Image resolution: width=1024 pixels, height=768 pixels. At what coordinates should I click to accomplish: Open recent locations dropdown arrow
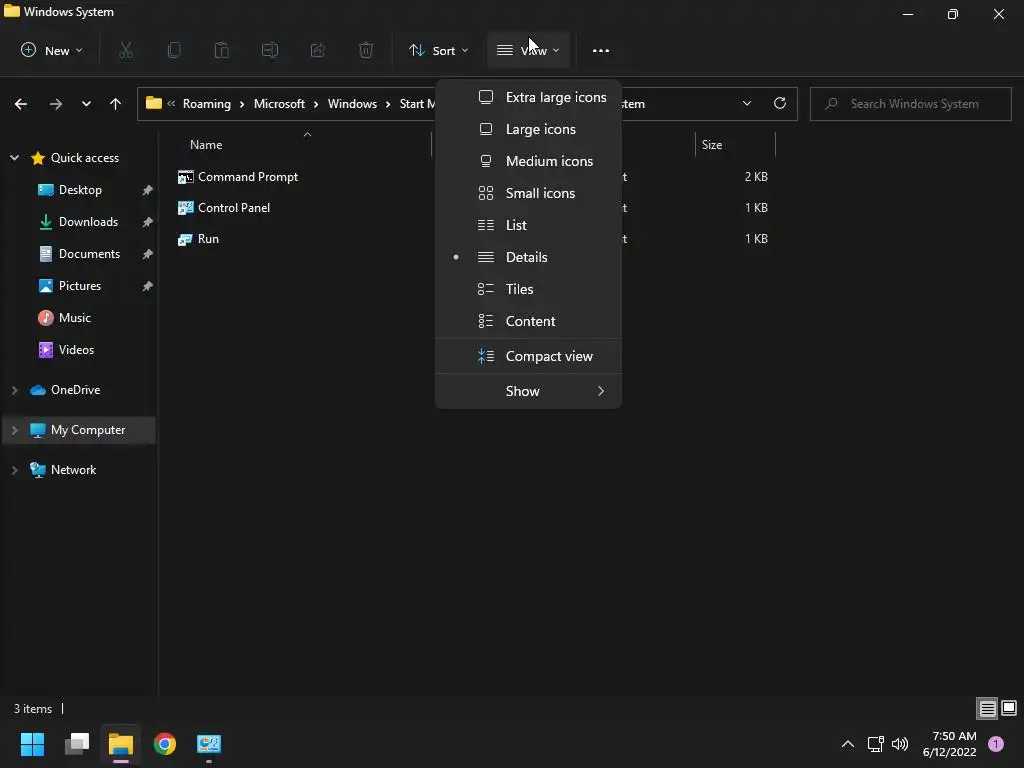pyautogui.click(x=86, y=104)
